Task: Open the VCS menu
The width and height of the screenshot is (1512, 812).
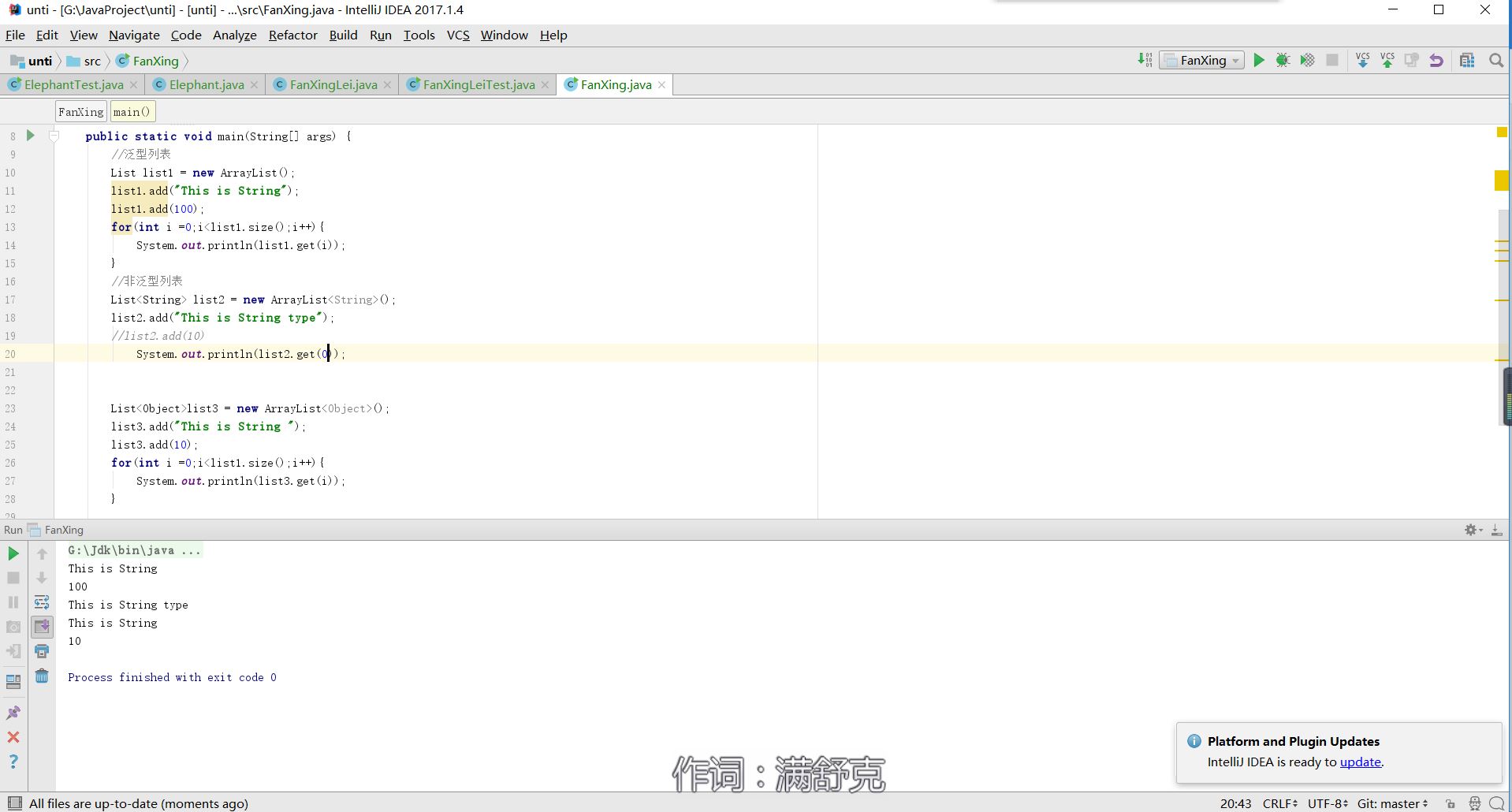Action: pos(458,35)
